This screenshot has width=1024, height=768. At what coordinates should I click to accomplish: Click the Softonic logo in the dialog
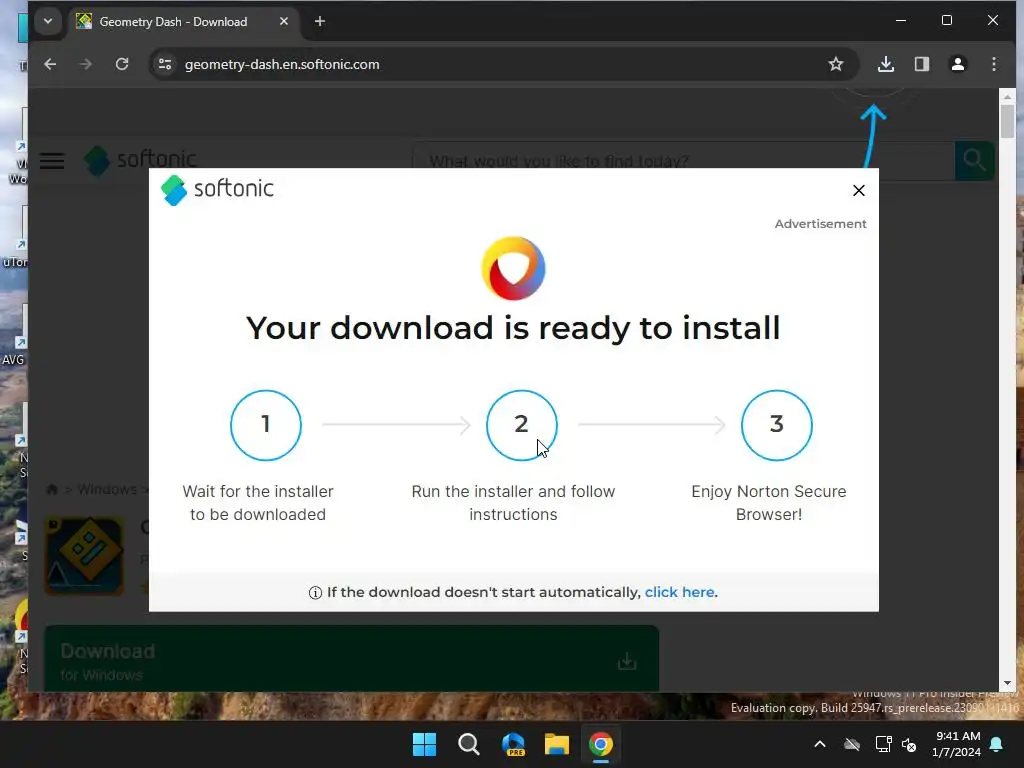pyautogui.click(x=217, y=189)
